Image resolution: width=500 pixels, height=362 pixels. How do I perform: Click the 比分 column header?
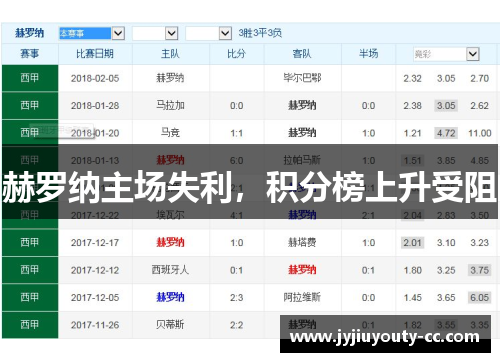(236, 54)
